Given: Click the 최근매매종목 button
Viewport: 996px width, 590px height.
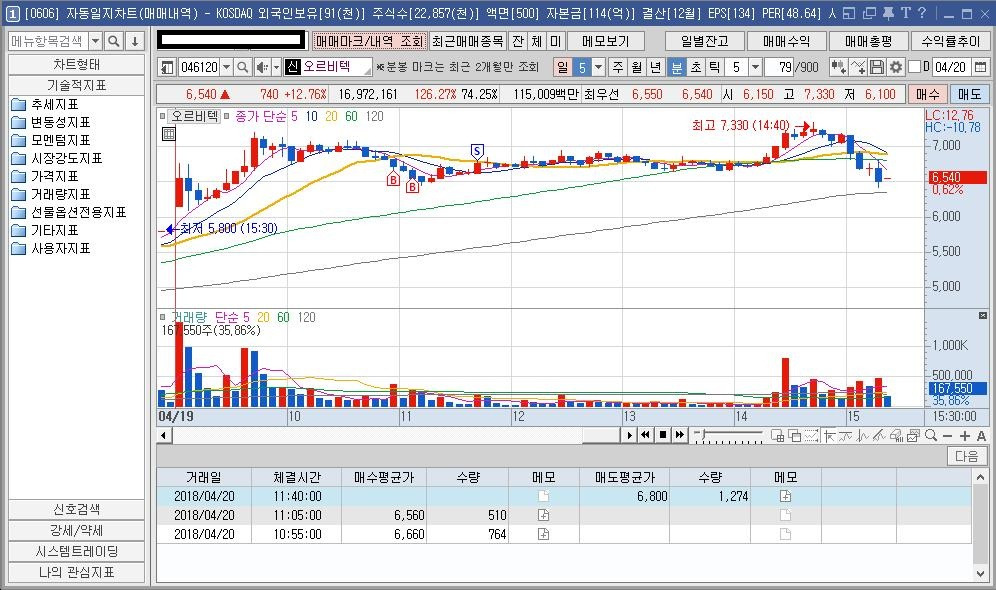Looking at the screenshot, I should (468, 41).
